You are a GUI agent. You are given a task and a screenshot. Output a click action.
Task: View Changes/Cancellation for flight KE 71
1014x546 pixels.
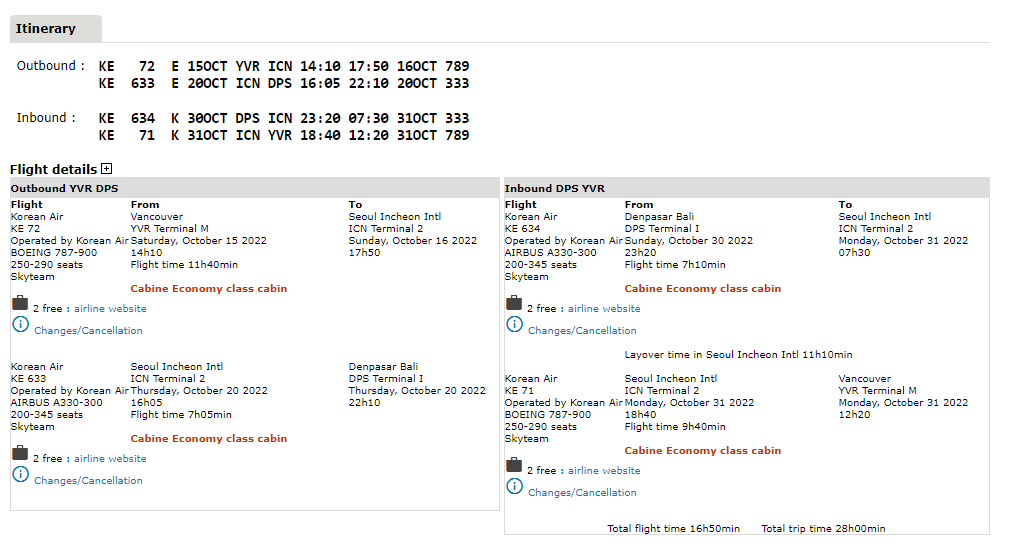[582, 493]
